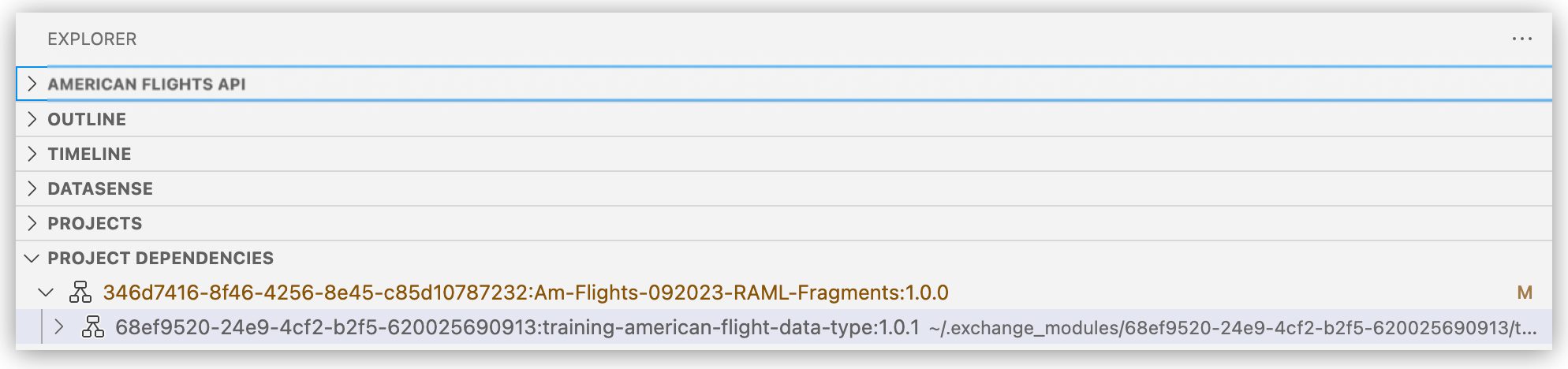Click the dependency icon beside Am-Flights-092023-RAML-Fragments
The image size is (1568, 369).
(x=80, y=293)
